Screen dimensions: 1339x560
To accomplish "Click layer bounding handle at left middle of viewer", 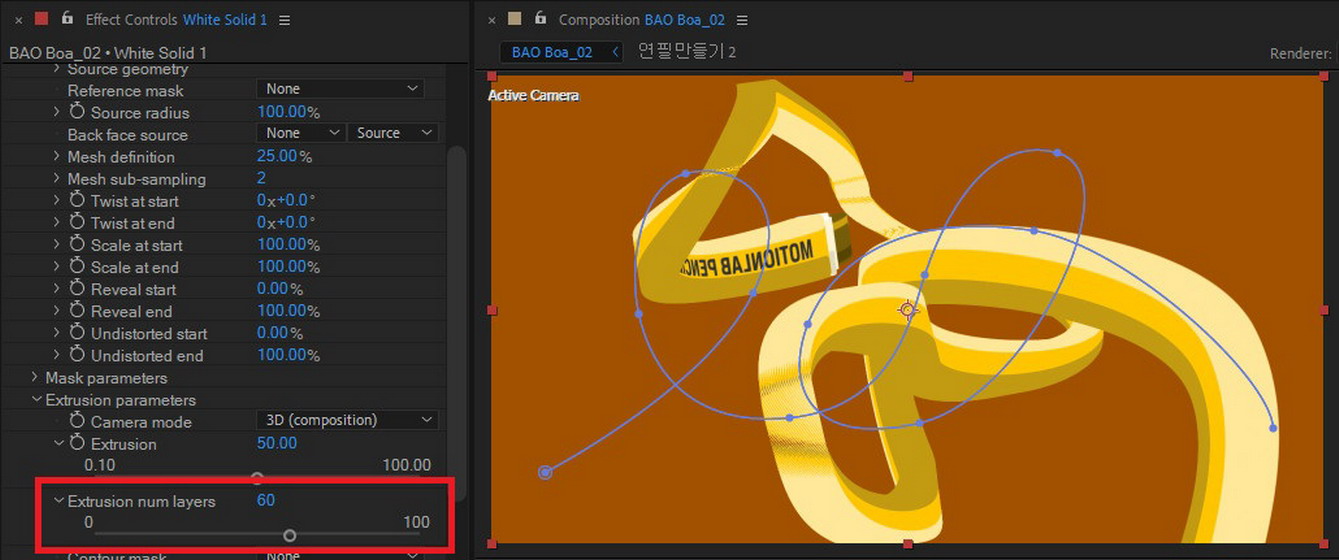I will (491, 311).
